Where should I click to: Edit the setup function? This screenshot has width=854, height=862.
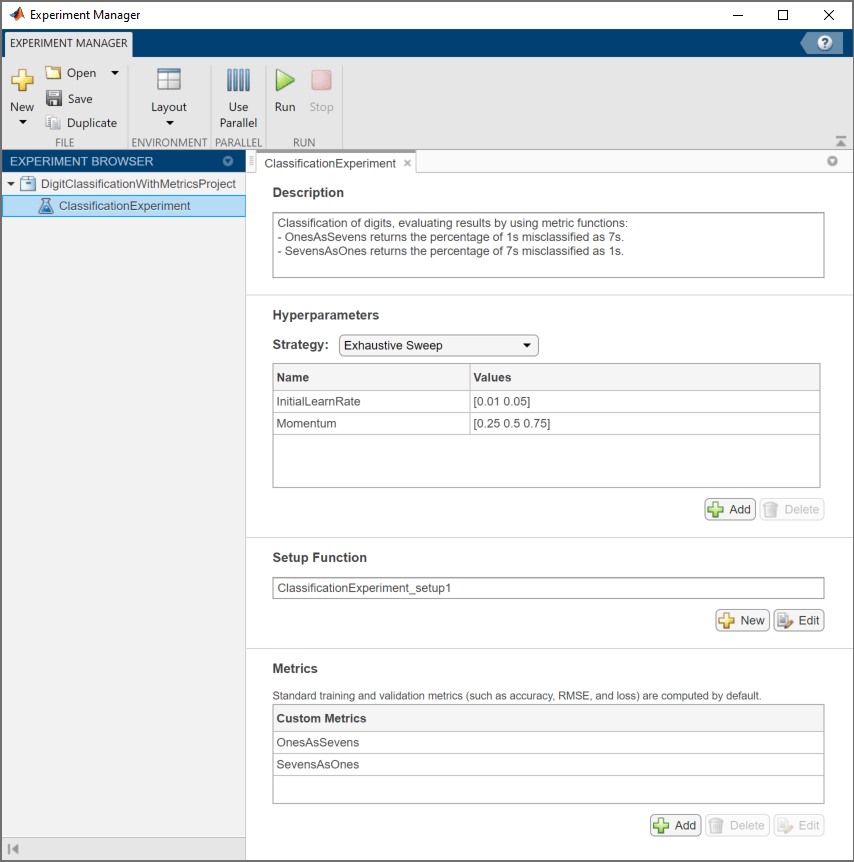(798, 620)
